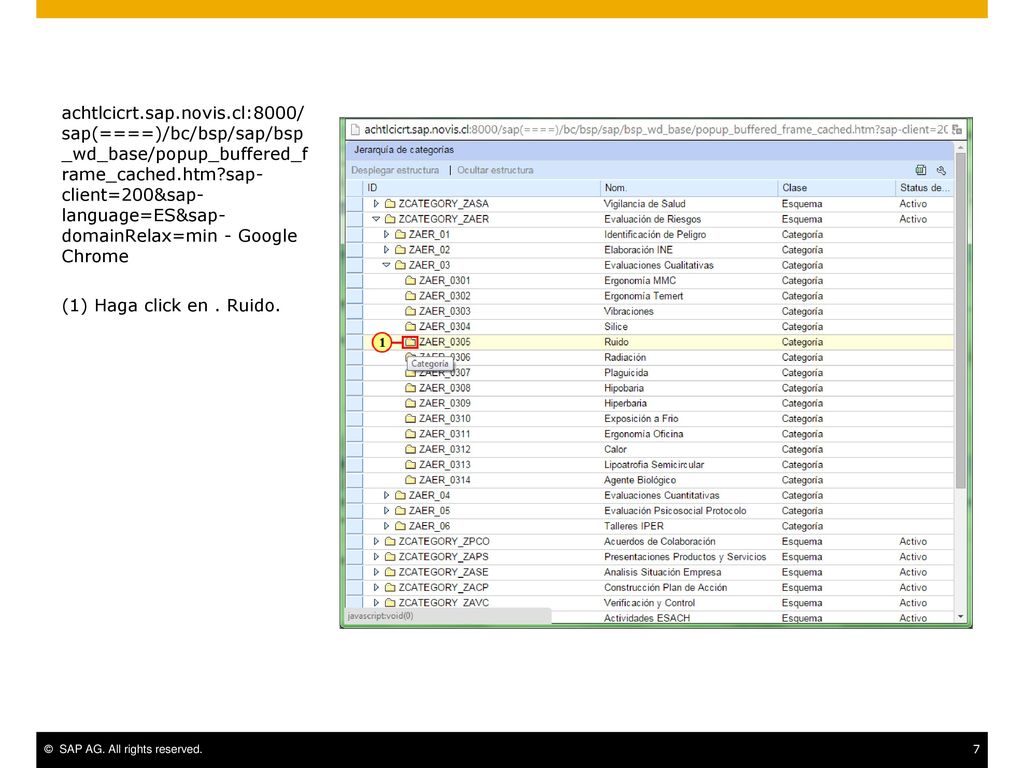Select the ZAER_0310 tree item
1024x768 pixels.
(x=445, y=419)
